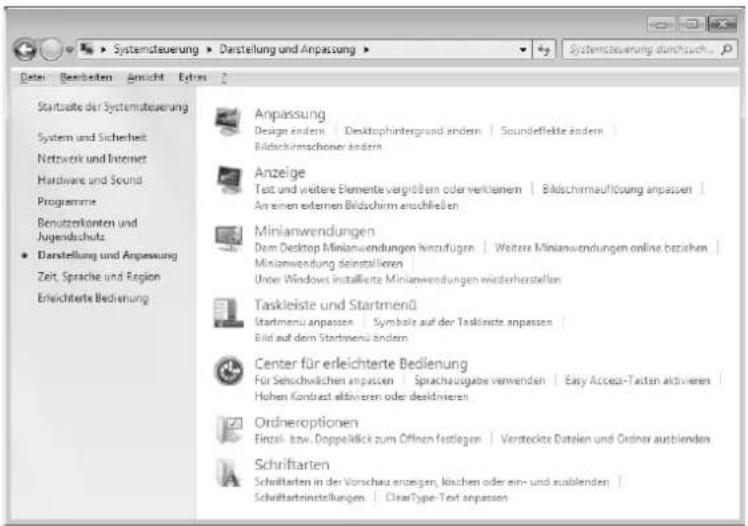
Task: Click the magnifier icon in search box
Action: pyautogui.click(x=727, y=49)
